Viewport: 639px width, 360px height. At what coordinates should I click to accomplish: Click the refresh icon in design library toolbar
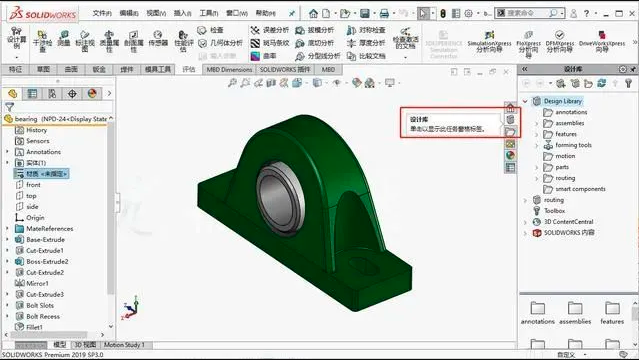click(602, 83)
